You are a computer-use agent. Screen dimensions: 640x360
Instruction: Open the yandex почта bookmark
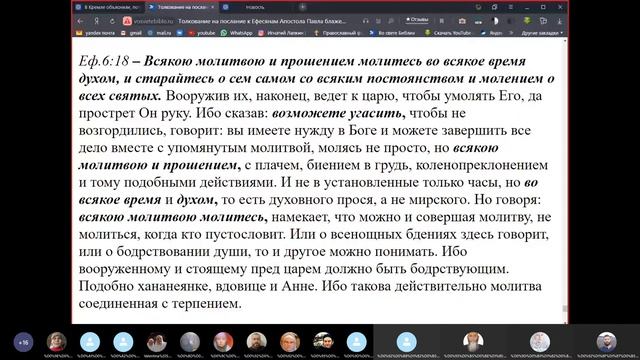[x=96, y=33]
